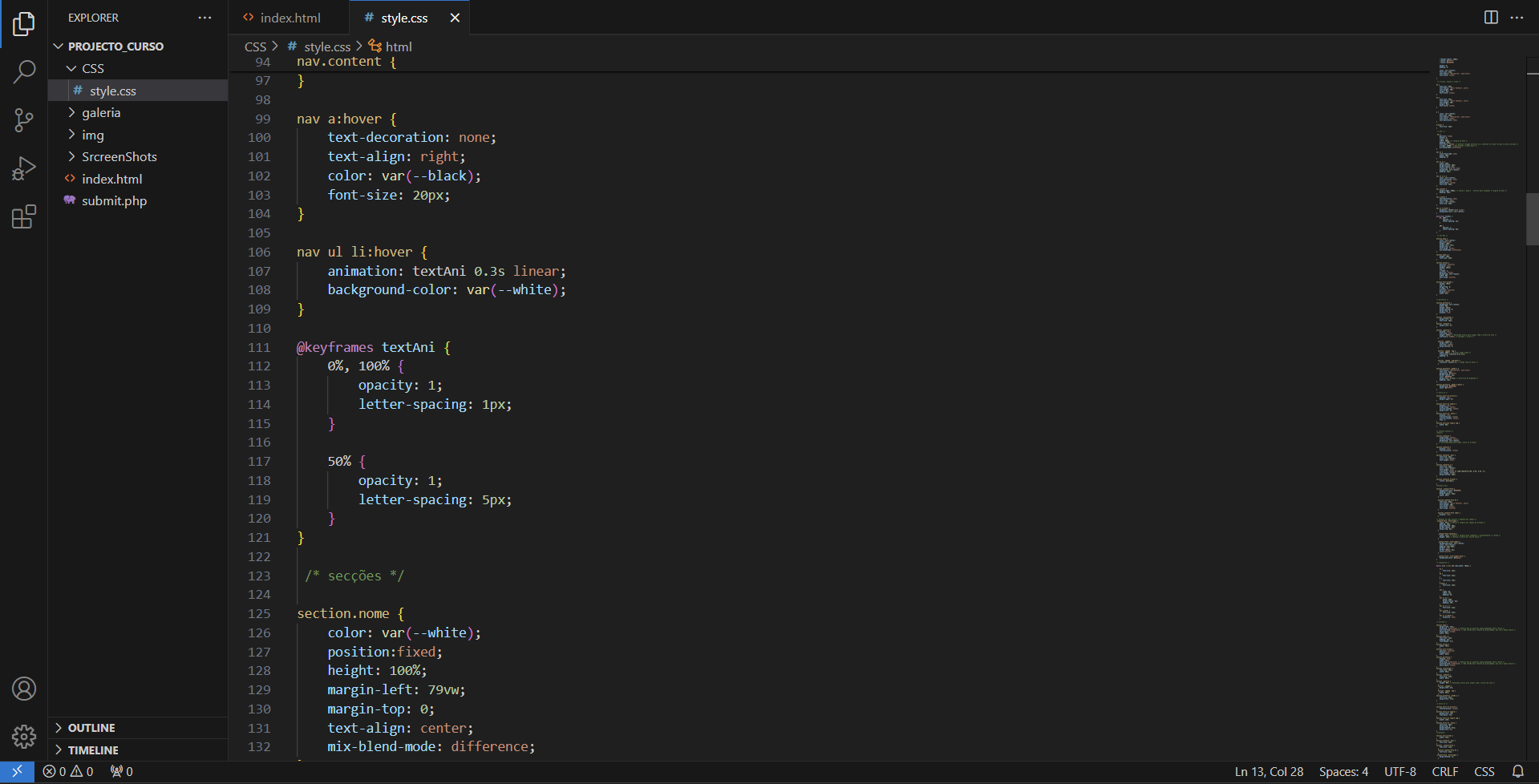1539x784 pixels.
Task: Open the Manage gear icon
Action: (24, 736)
